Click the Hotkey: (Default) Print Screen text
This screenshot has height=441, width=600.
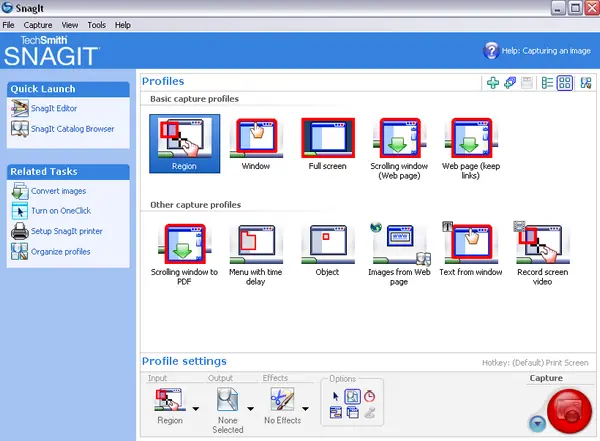coord(535,363)
